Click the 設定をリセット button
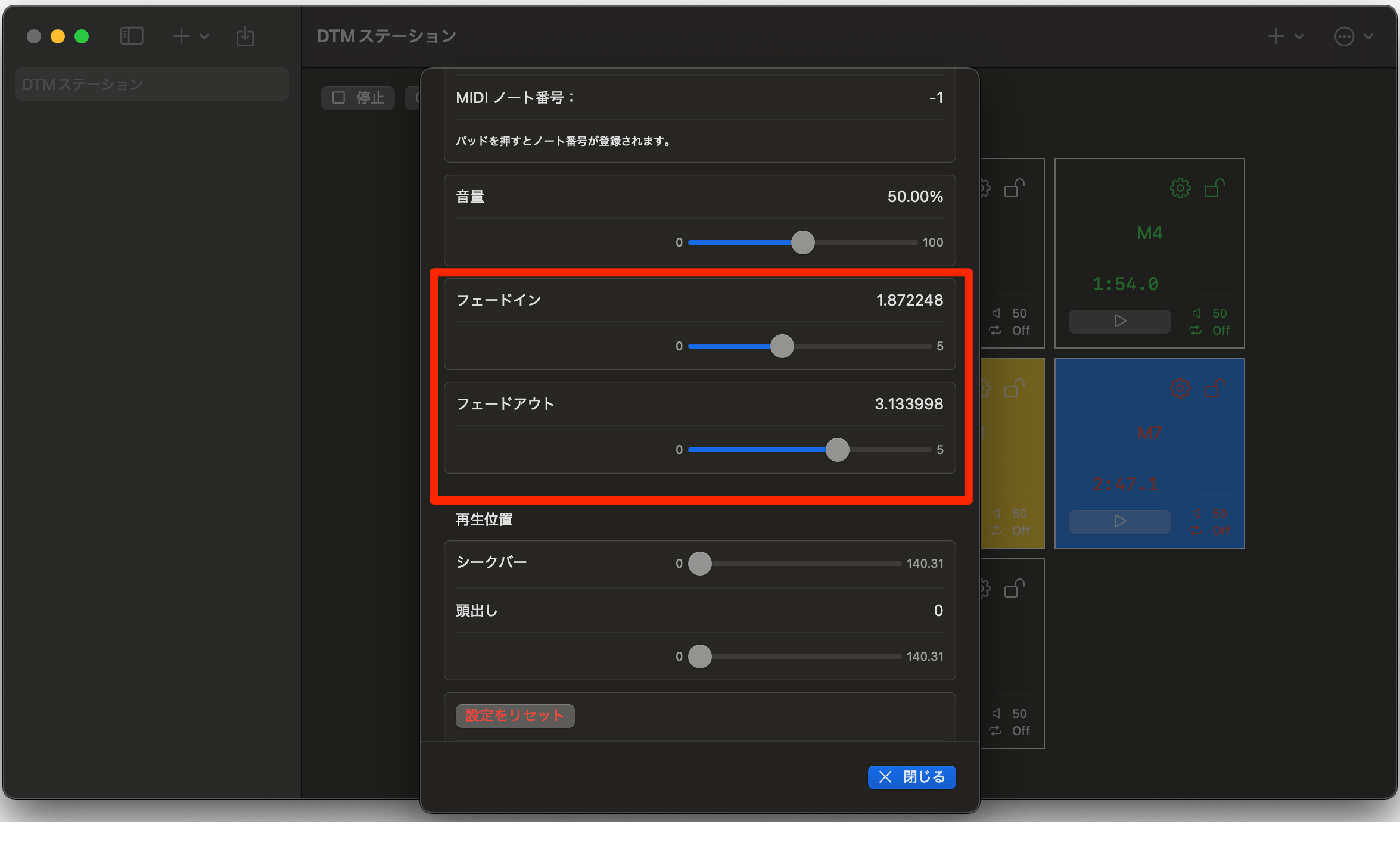This screenshot has width=1400, height=846. click(x=515, y=716)
